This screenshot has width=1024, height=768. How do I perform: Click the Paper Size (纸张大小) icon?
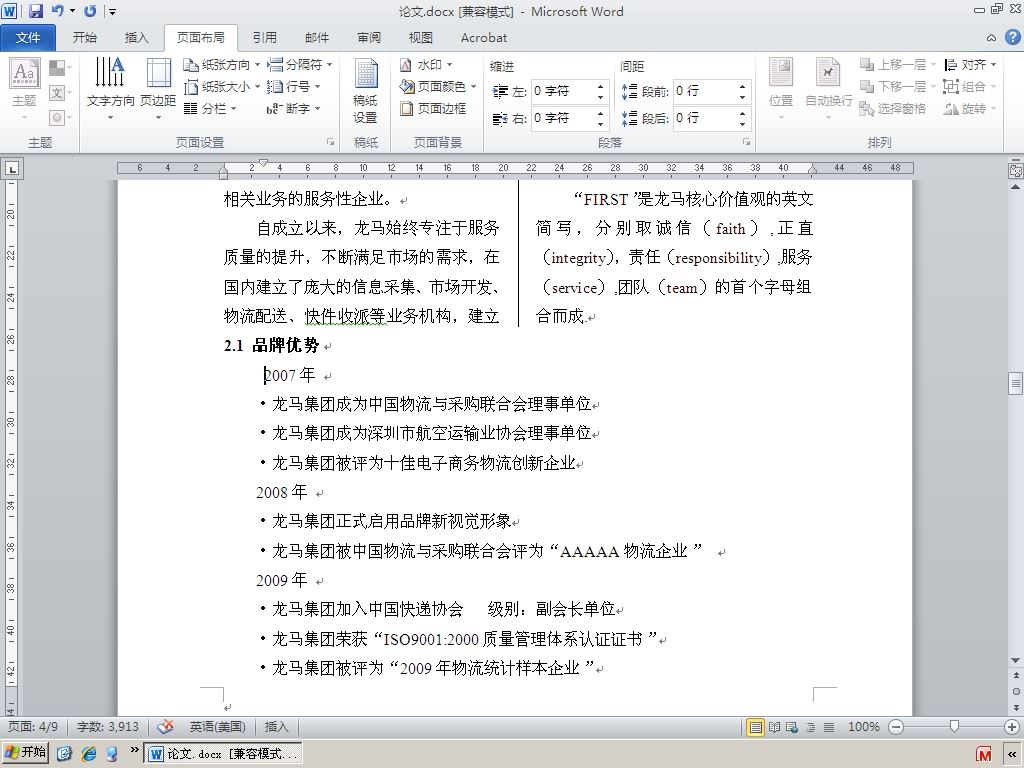(190, 86)
